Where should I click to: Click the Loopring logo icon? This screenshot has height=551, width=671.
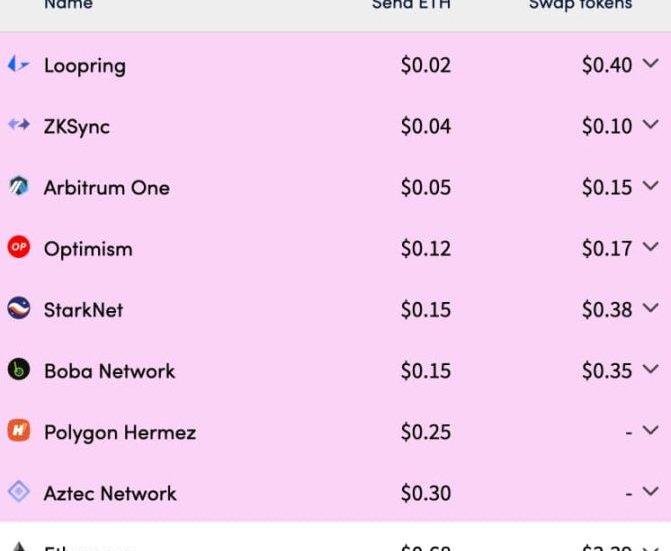coord(18,65)
